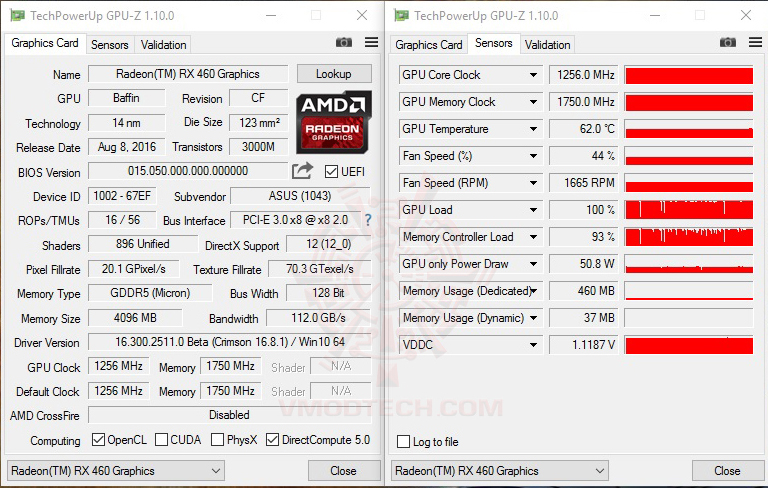Click the Bus Interface question mark icon
Screen dimensions: 768x488
pyautogui.click(x=368, y=220)
